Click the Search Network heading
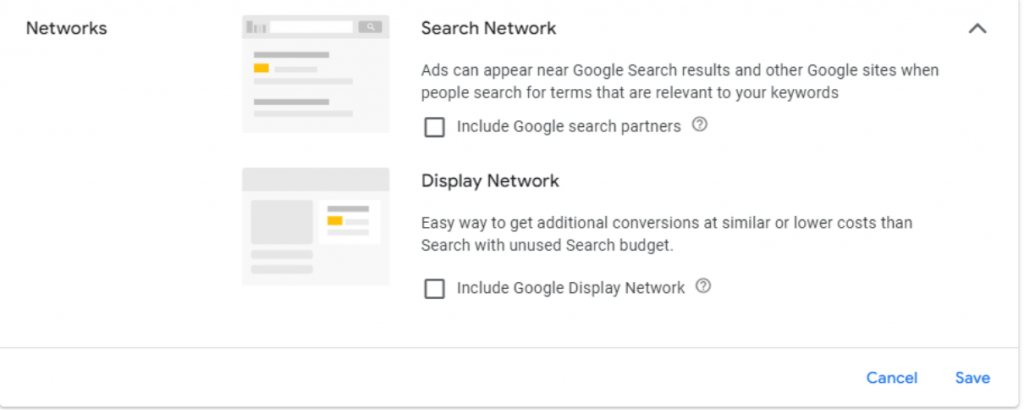Viewport: 1024px width, 410px height. tap(488, 28)
